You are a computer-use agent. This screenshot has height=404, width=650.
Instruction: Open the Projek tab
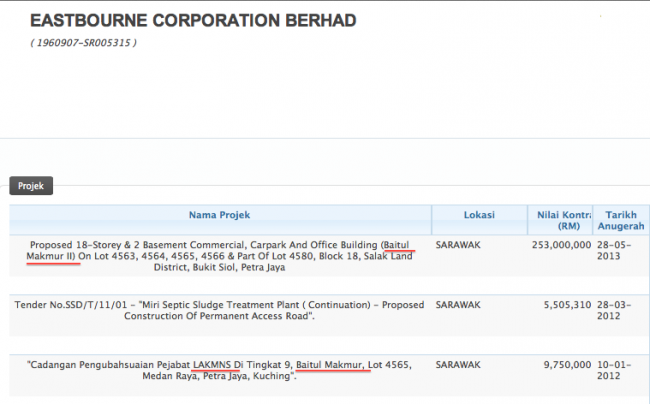click(x=31, y=186)
